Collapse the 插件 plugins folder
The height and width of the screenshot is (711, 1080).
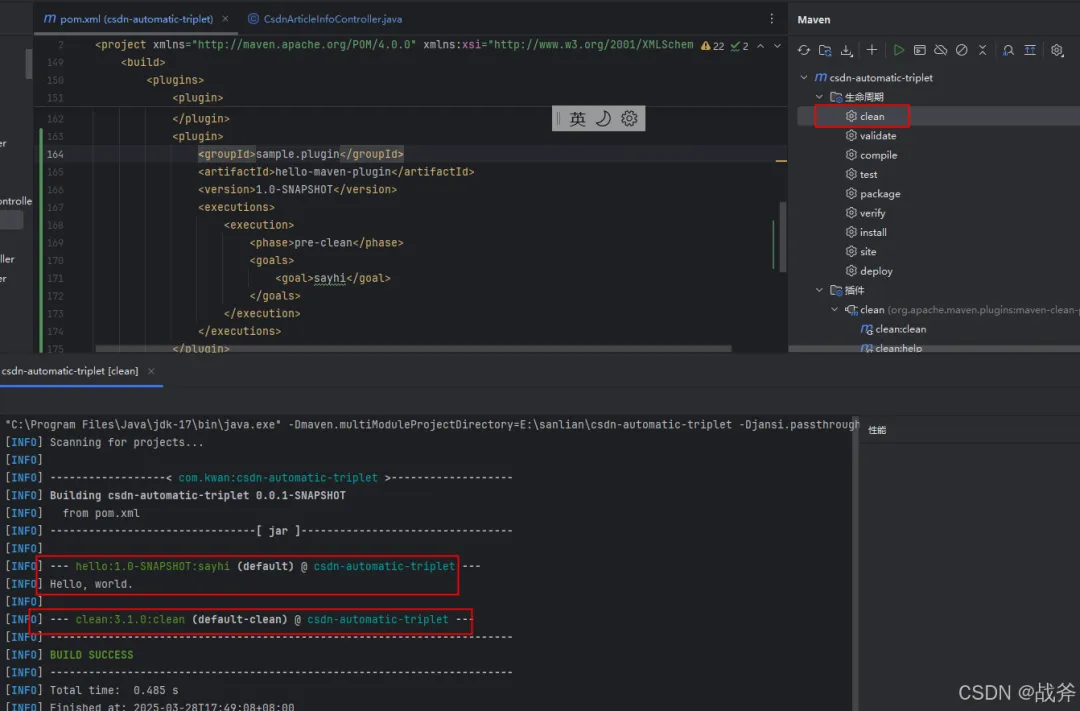[x=820, y=291]
